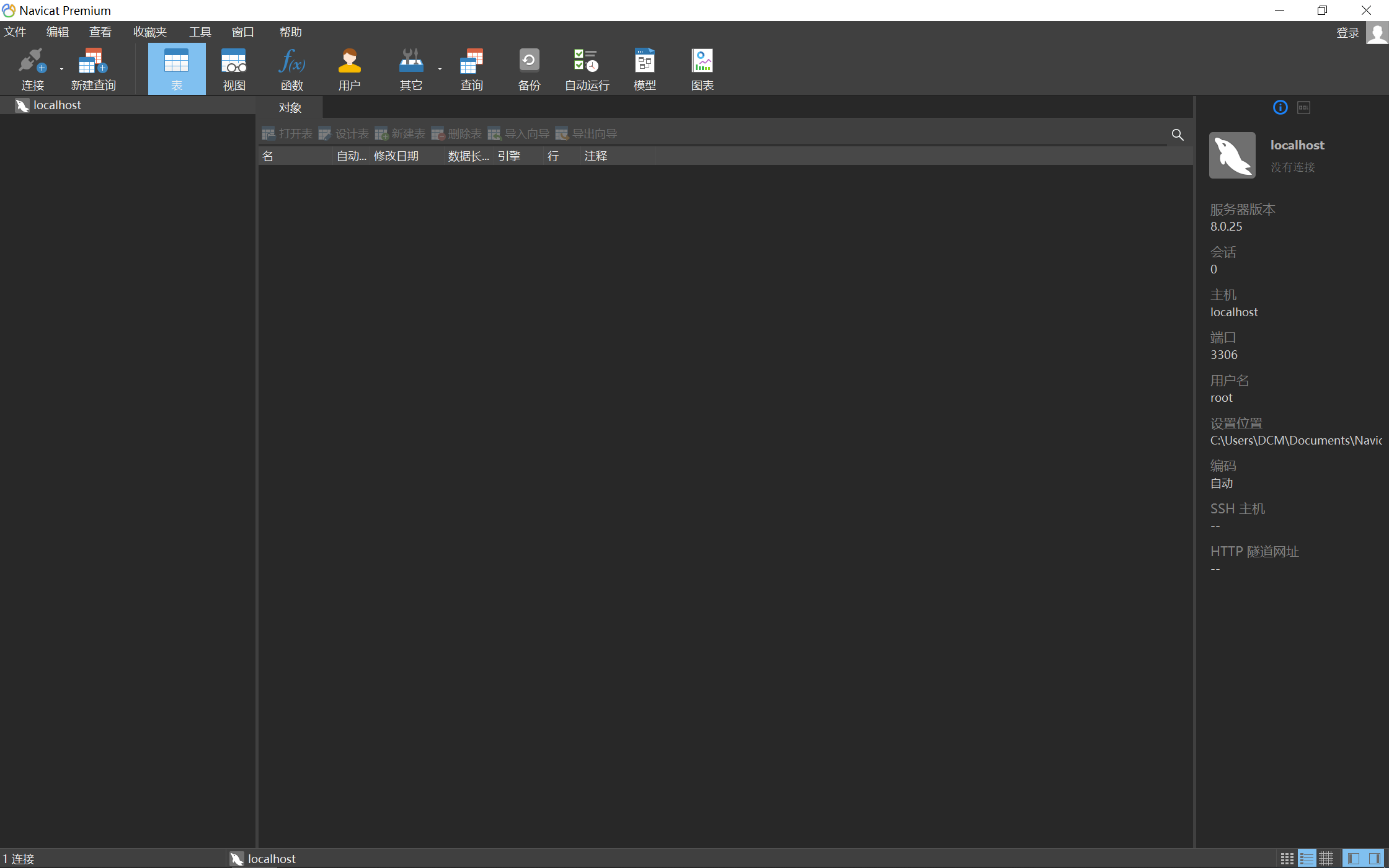Image resolution: width=1389 pixels, height=868 pixels.
Task: Show the info panel via the blue info icon
Action: coord(1280,107)
